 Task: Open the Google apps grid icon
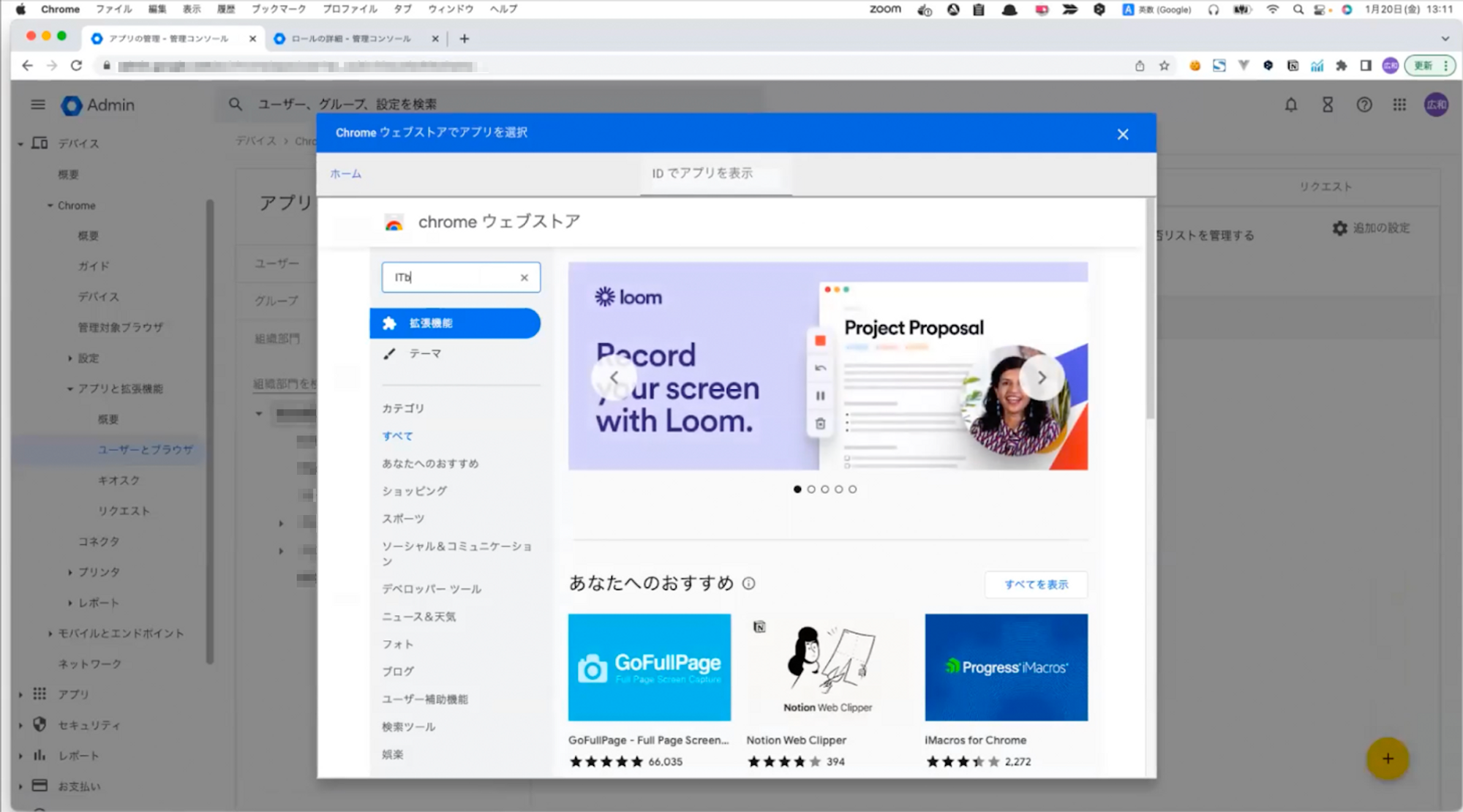[1399, 105]
